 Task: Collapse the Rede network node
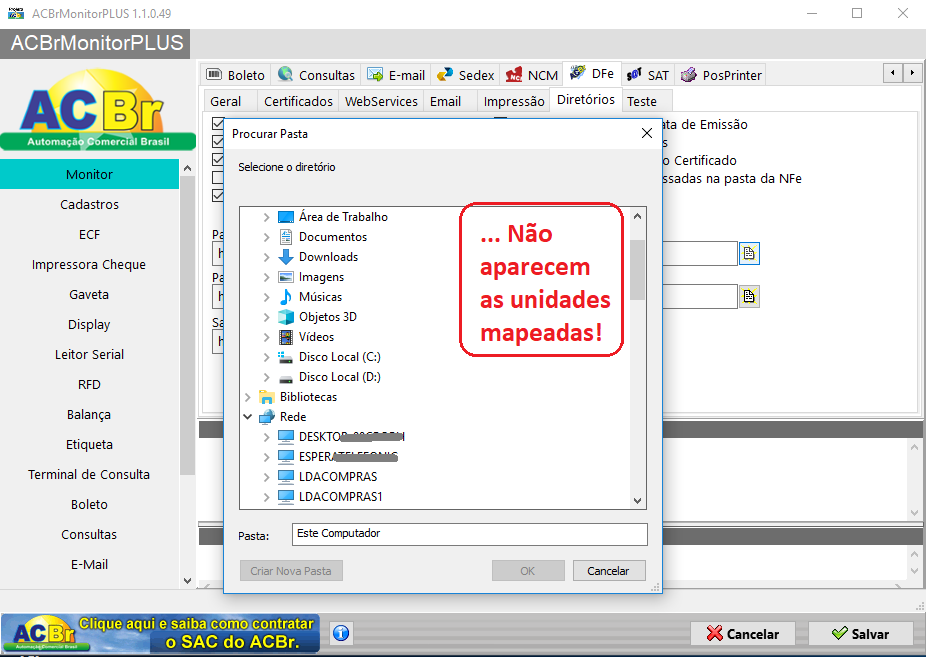pos(247,417)
